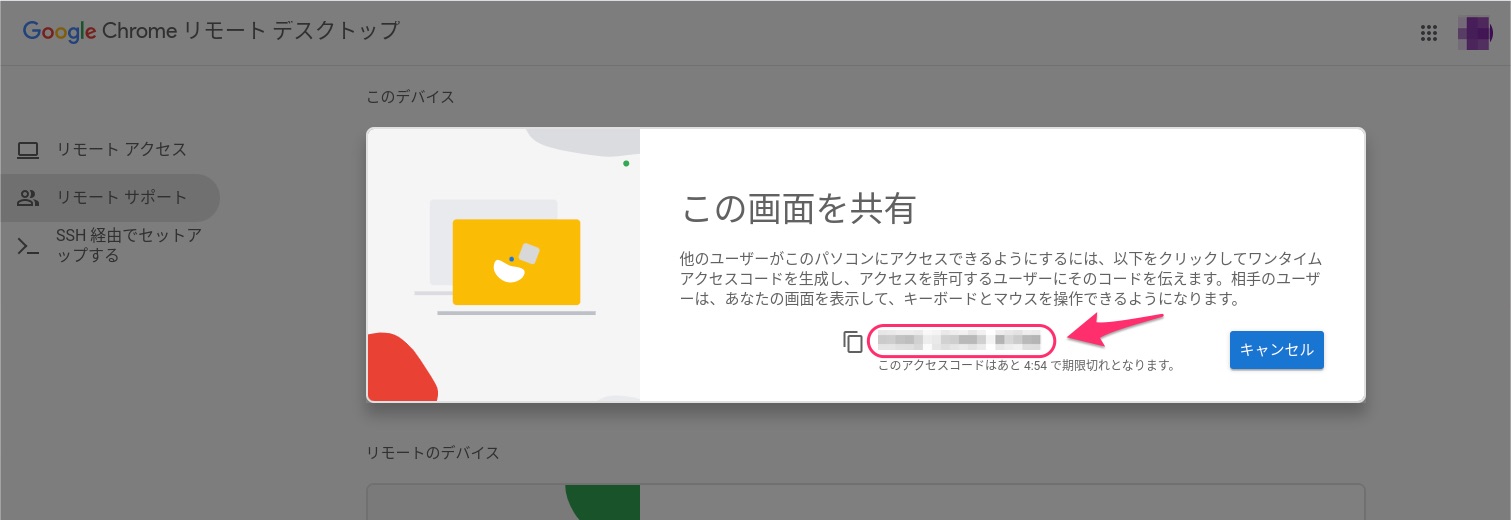This screenshot has width=1511, height=520.
Task: Click the Google Chrome リモート デスクトップ logo
Action: tap(211, 31)
